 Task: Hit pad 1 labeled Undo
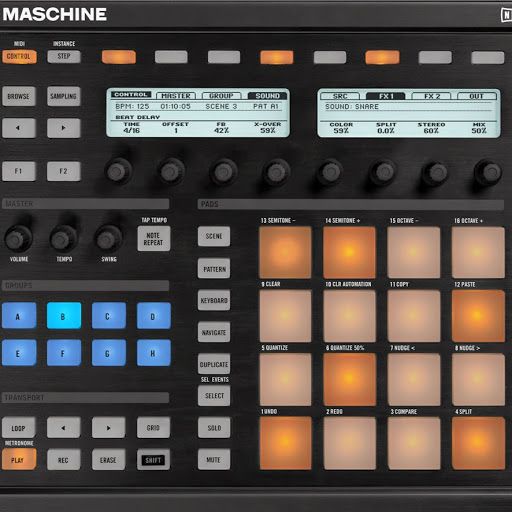coord(285,443)
